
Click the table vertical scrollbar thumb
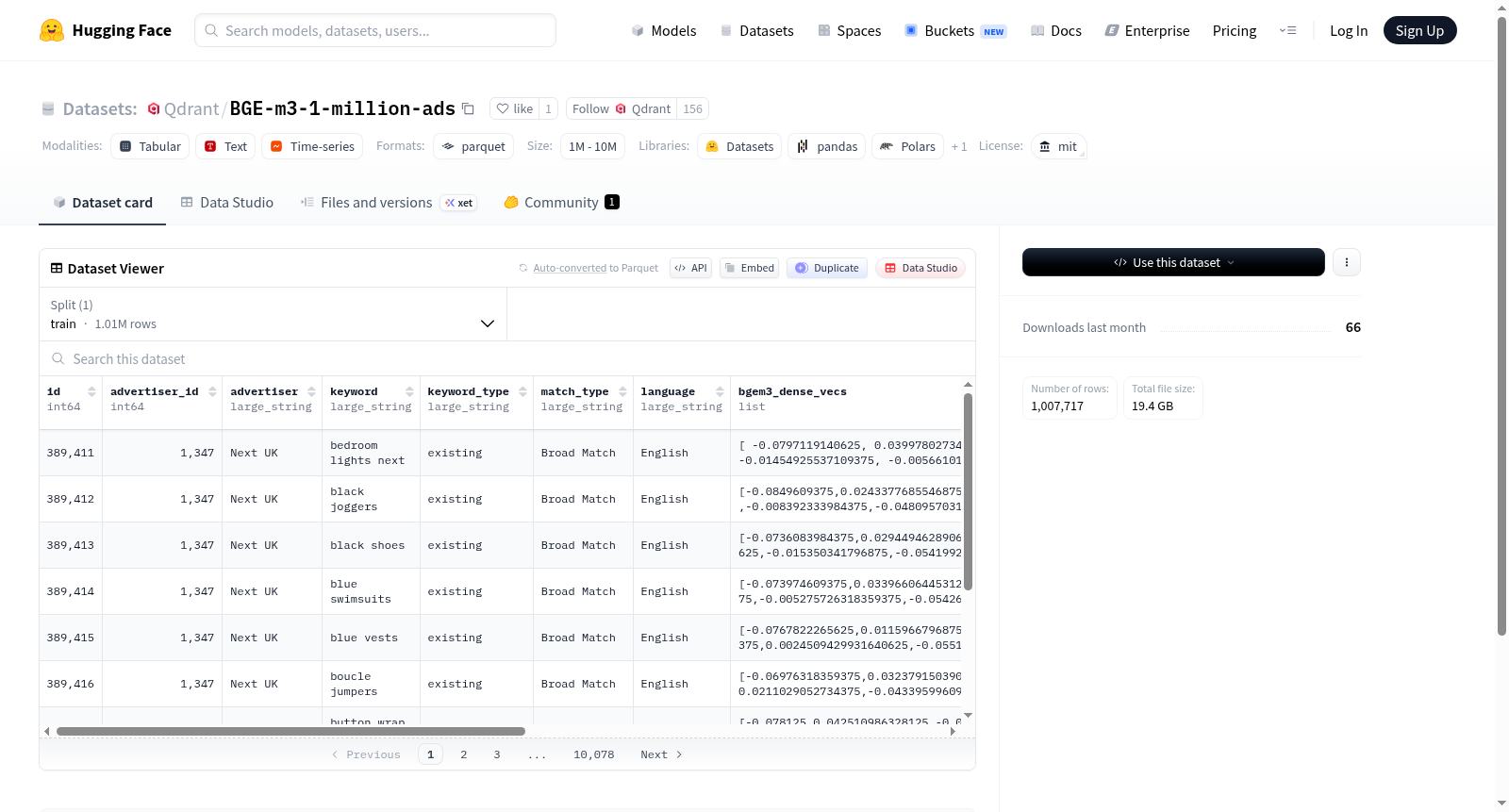(x=968, y=490)
